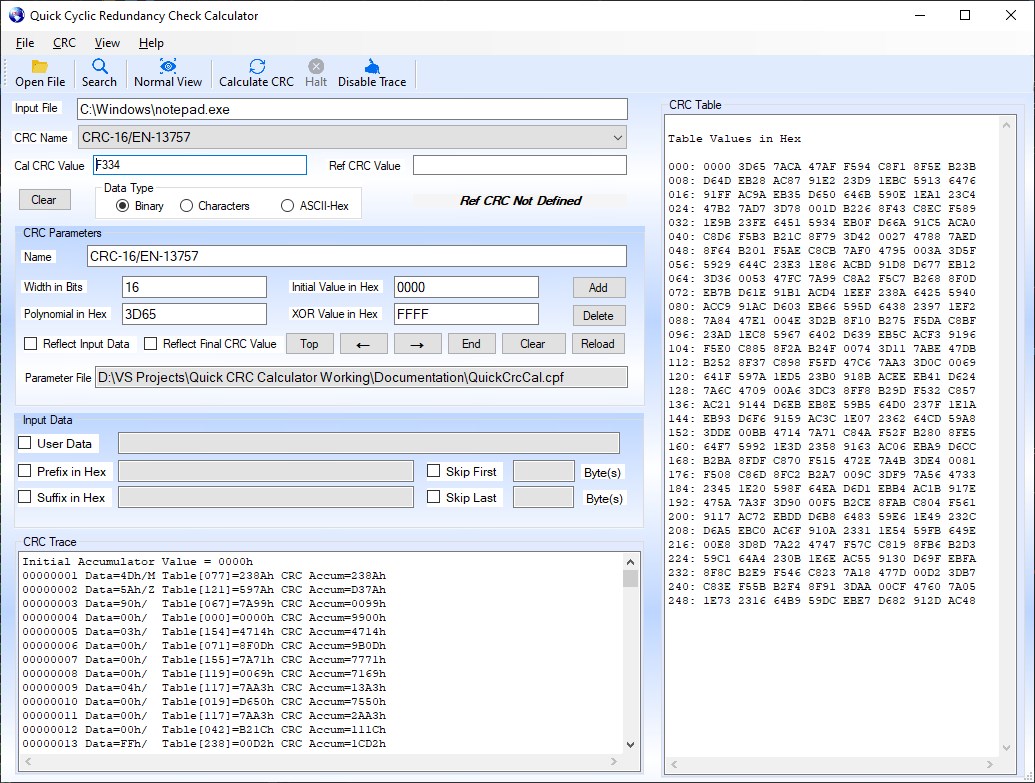
Task: Enable the User Data checkbox
Action: [25, 443]
